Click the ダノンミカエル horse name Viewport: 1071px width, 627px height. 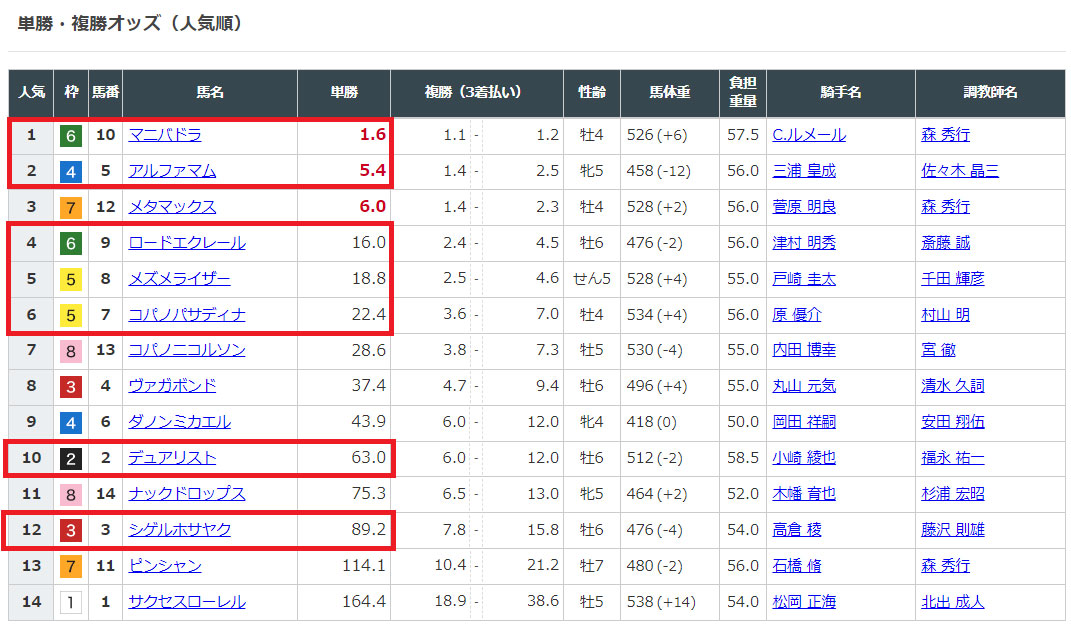(x=179, y=422)
